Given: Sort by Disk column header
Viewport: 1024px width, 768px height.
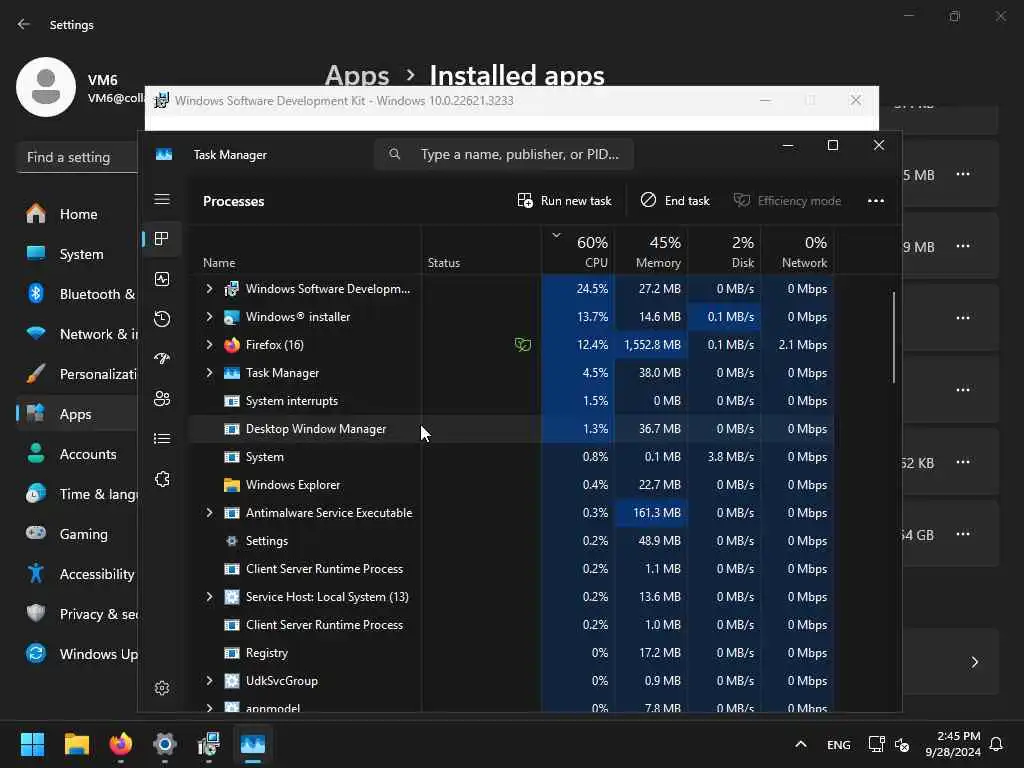Looking at the screenshot, I should (725, 251).
